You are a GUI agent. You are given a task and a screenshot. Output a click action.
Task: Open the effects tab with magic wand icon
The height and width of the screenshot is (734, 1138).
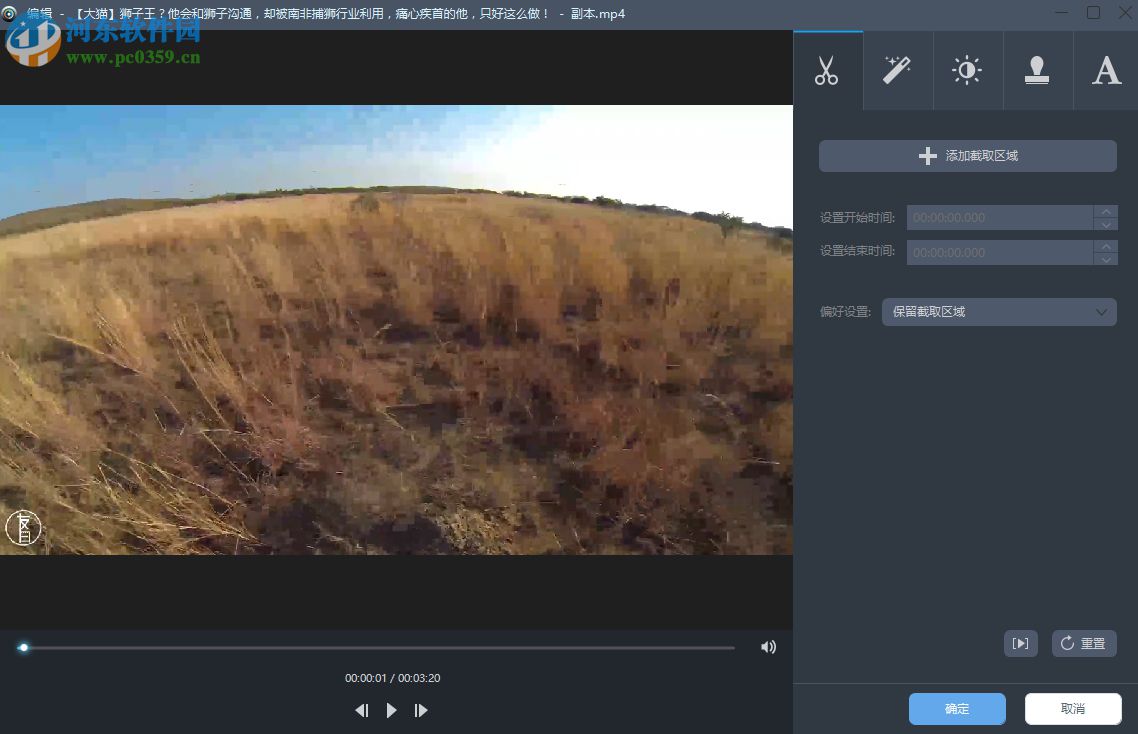pyautogui.click(x=897, y=69)
